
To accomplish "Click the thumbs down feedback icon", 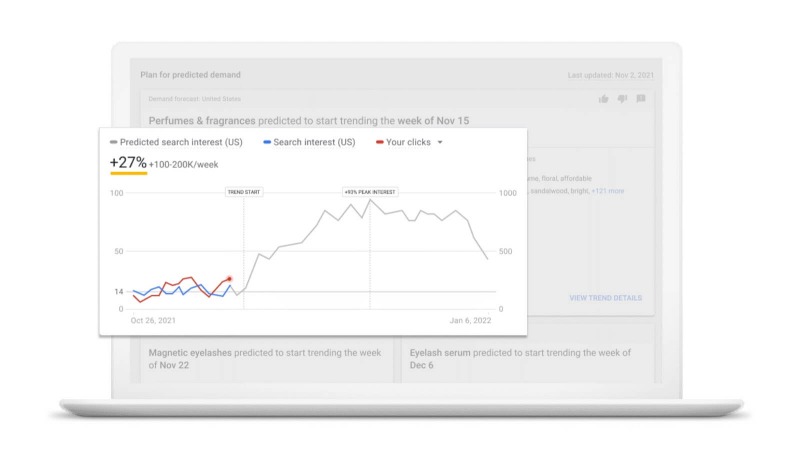I will click(622, 98).
